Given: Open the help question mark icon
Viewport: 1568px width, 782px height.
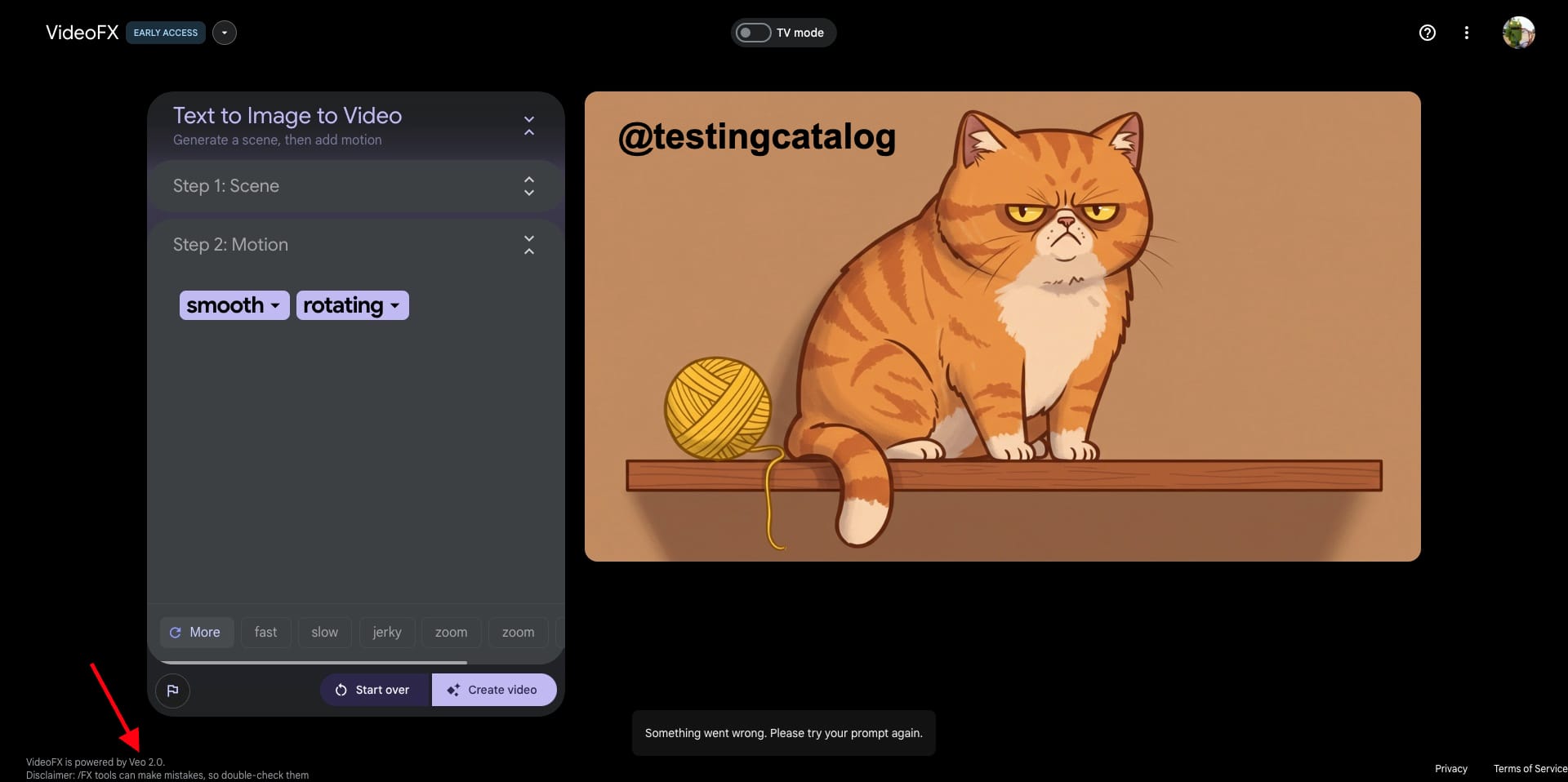Looking at the screenshot, I should click(x=1427, y=33).
